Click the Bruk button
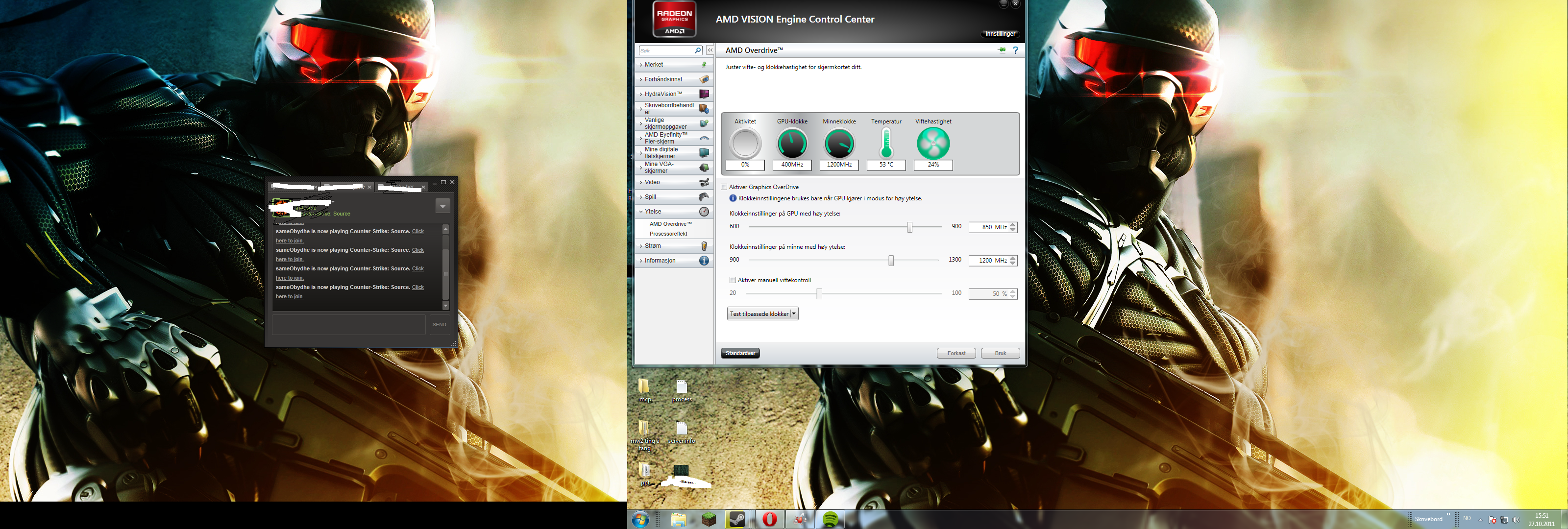 click(1000, 354)
